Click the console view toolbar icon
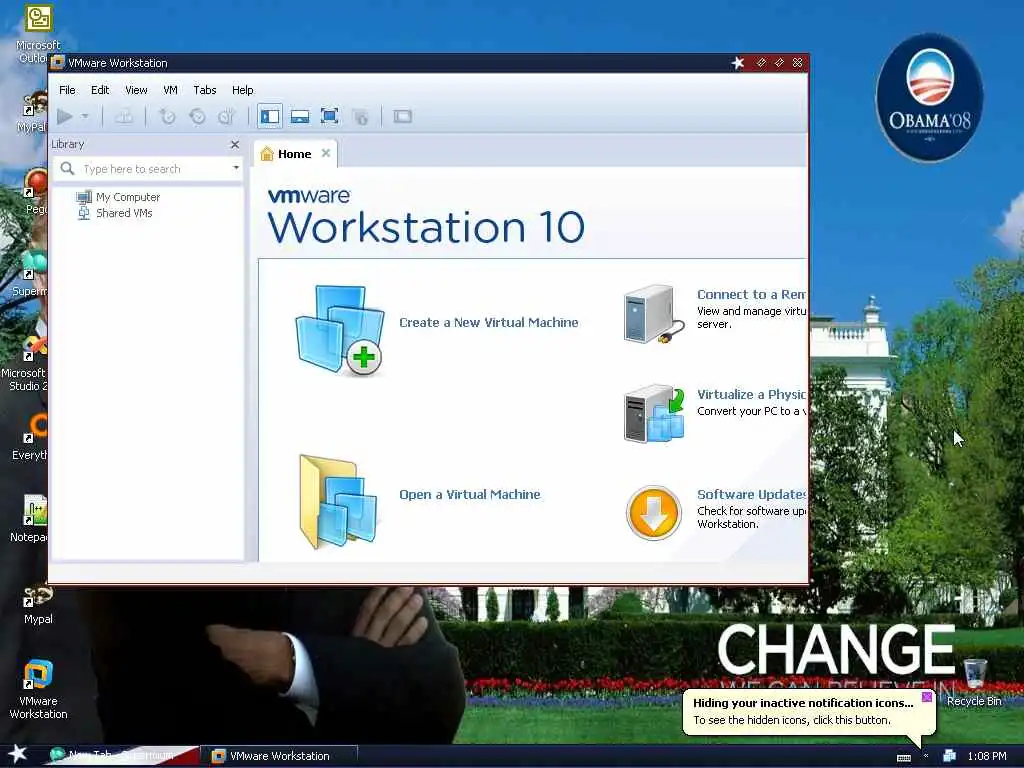 [x=403, y=117]
